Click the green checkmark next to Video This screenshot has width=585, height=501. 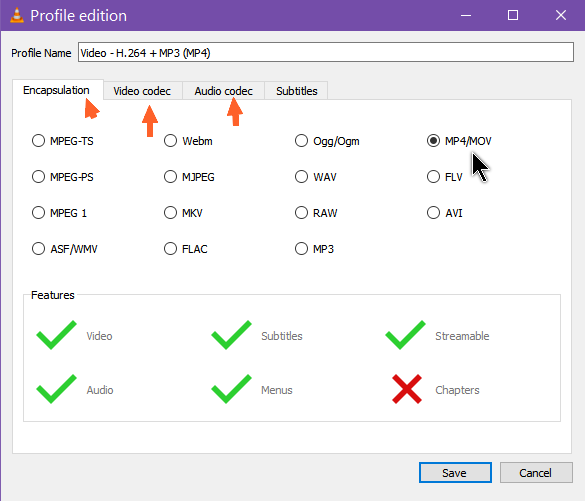[x=56, y=335]
